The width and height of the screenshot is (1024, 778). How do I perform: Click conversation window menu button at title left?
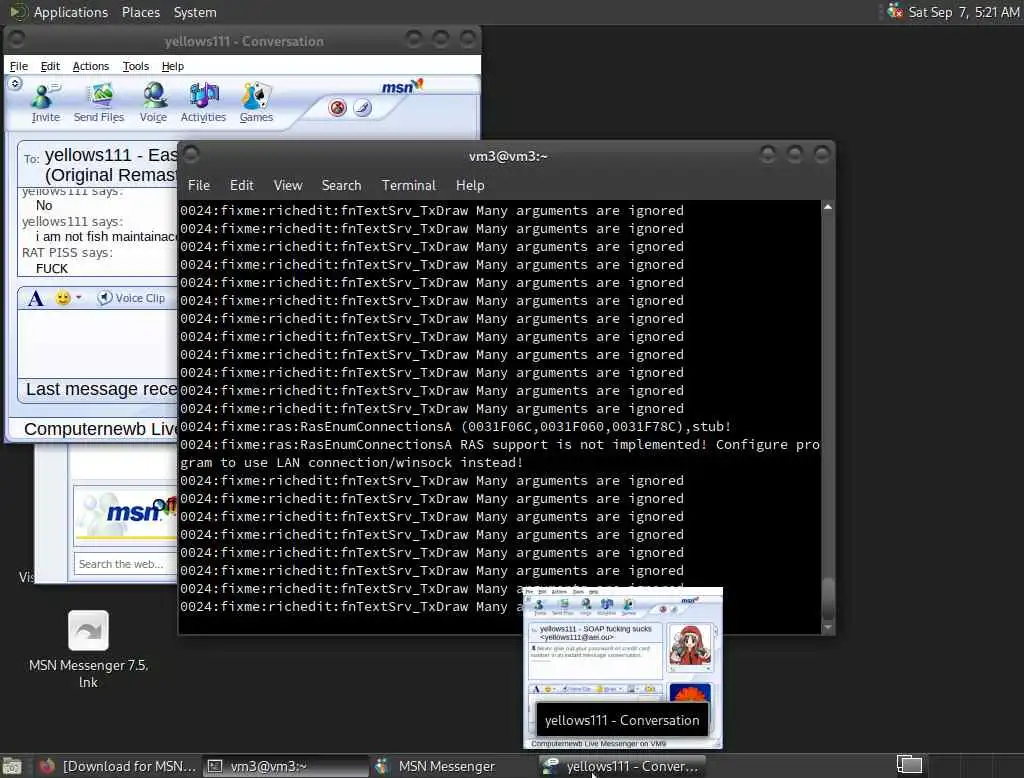[x=17, y=40]
